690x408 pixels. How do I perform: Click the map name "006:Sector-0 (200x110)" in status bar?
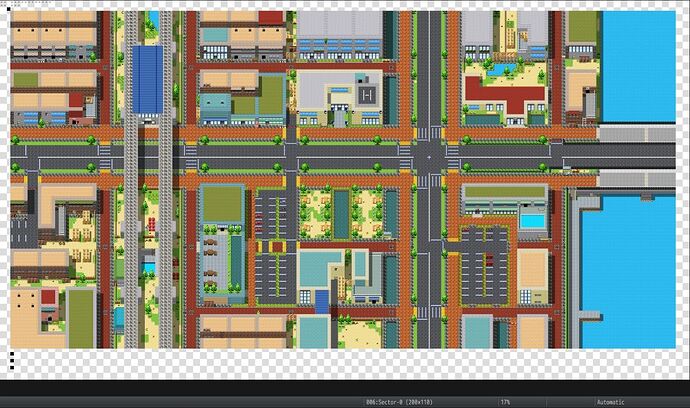point(399,402)
